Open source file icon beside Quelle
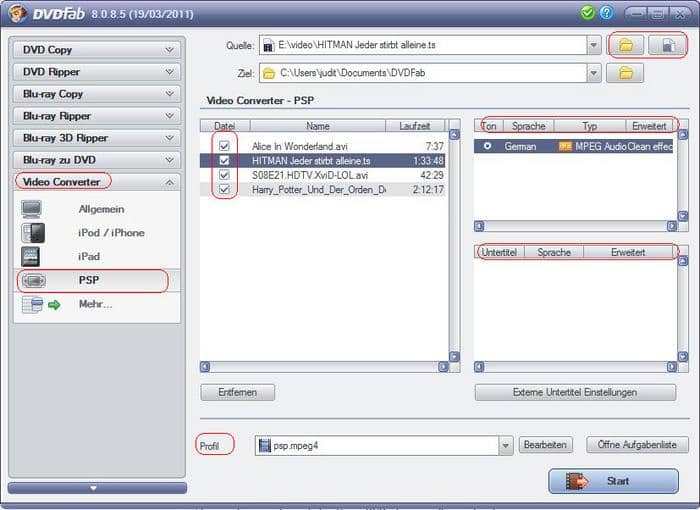This screenshot has width=700, height=510. coord(667,45)
